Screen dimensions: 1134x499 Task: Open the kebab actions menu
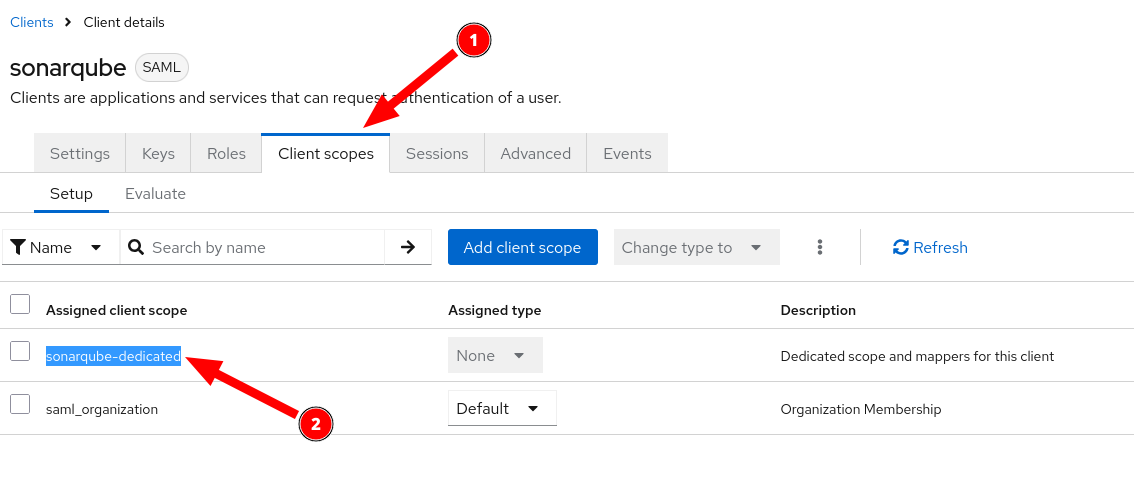819,247
